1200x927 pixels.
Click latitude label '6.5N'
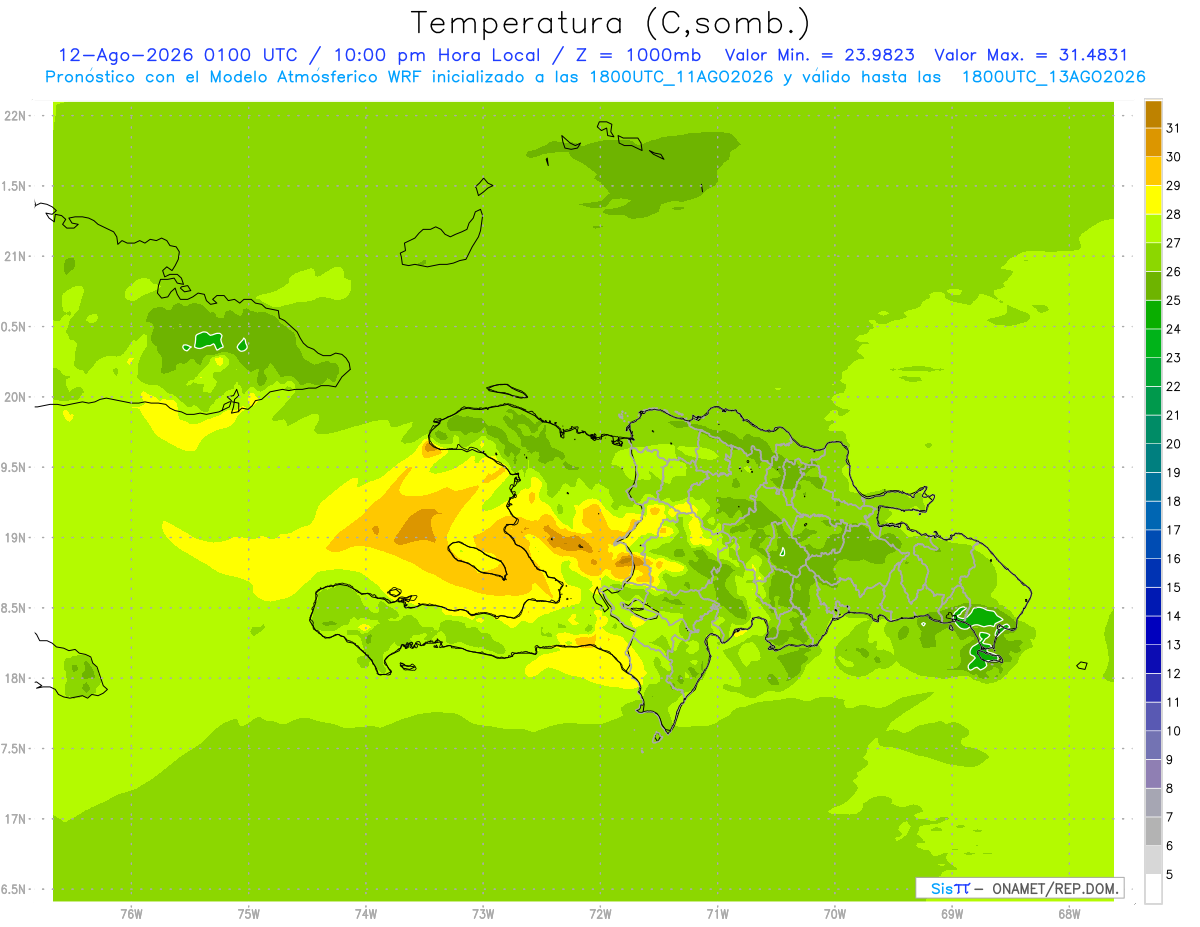(15, 889)
